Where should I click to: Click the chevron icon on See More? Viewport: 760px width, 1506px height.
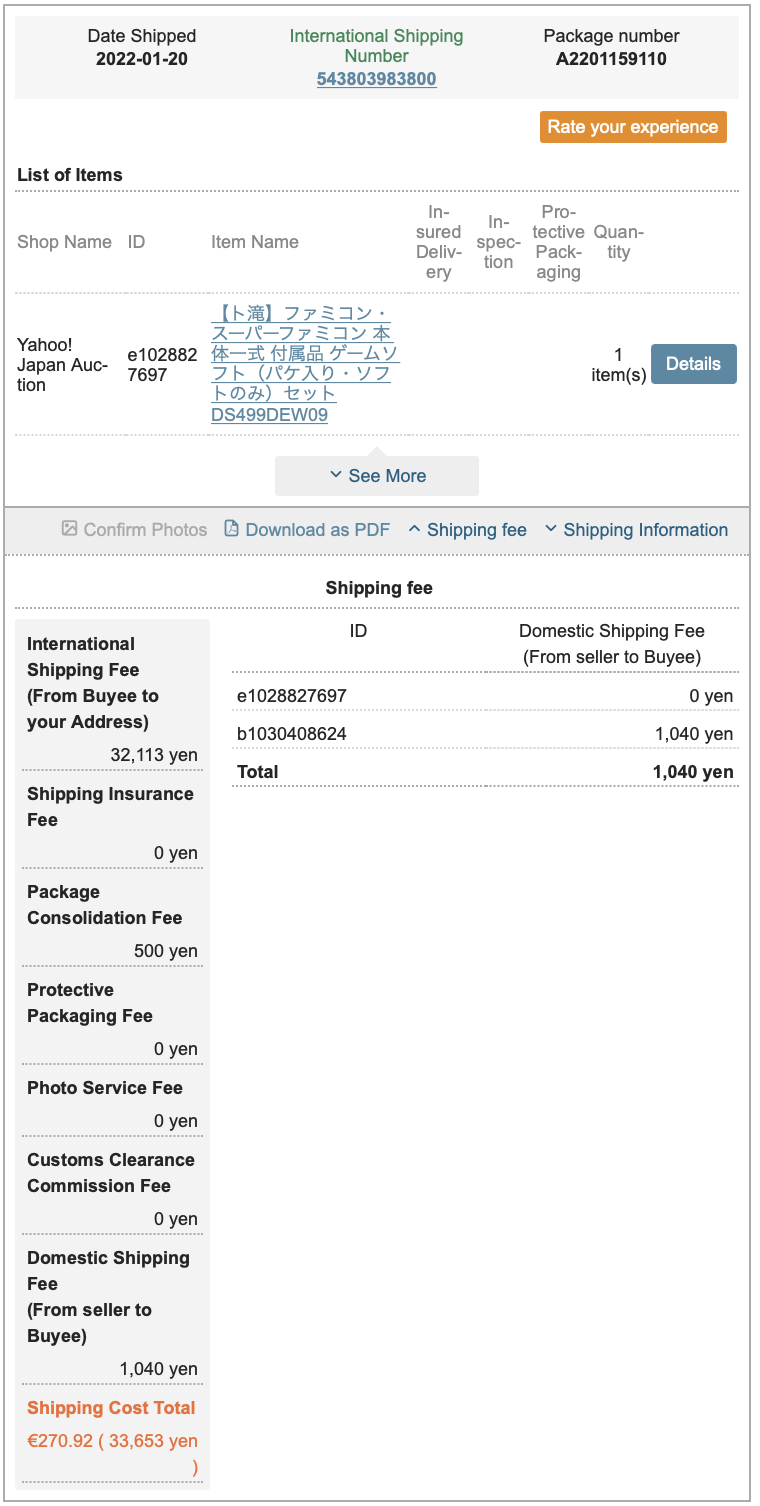pyautogui.click(x=336, y=475)
